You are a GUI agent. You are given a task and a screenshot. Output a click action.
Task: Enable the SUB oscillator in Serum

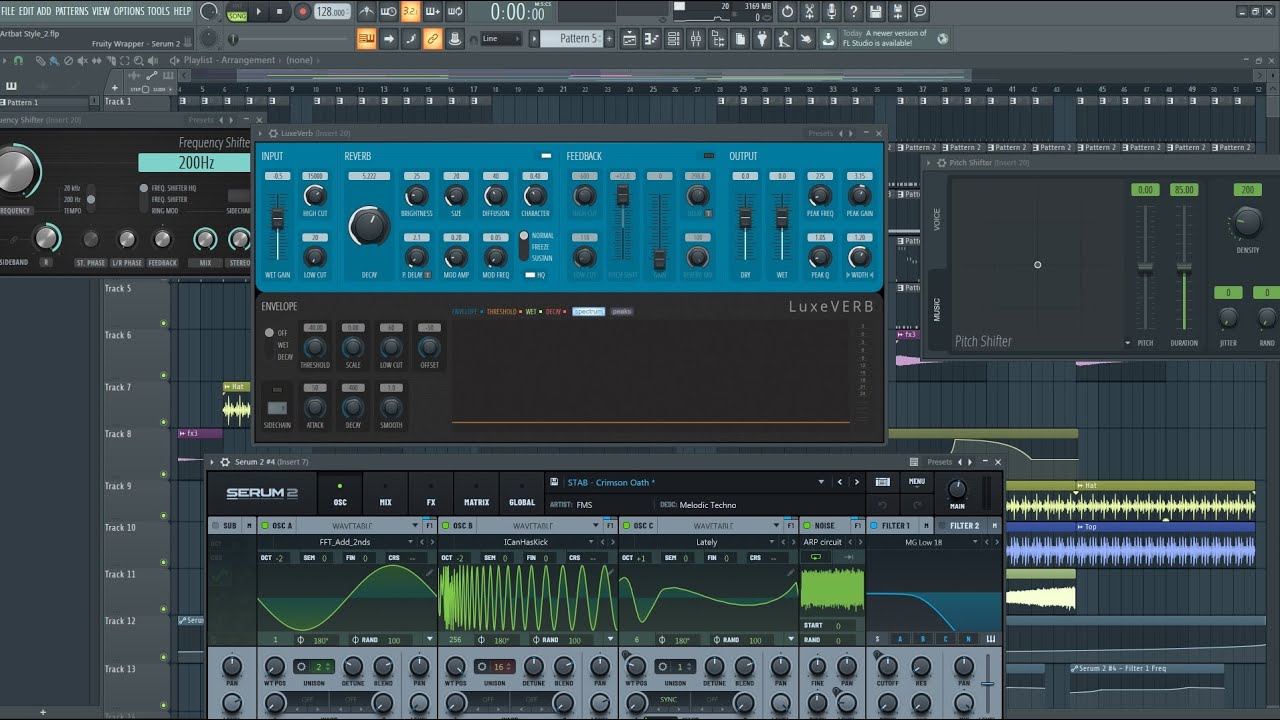pos(215,525)
